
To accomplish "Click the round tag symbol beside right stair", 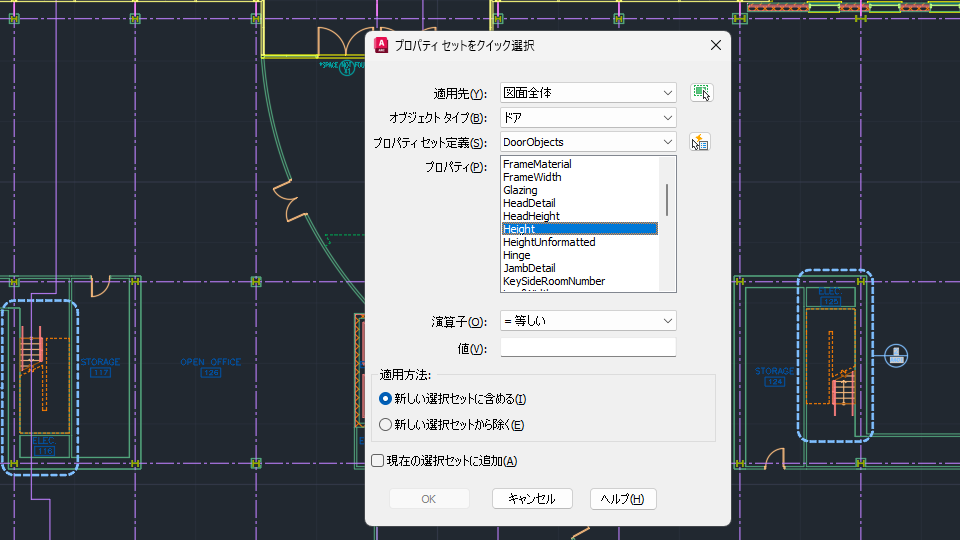I will coord(896,355).
